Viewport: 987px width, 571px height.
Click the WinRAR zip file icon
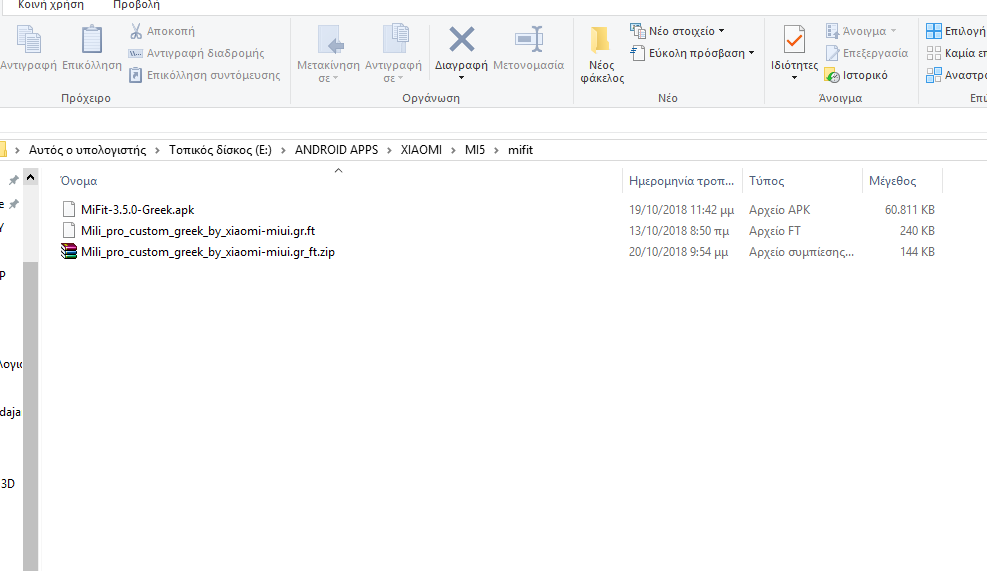68,252
